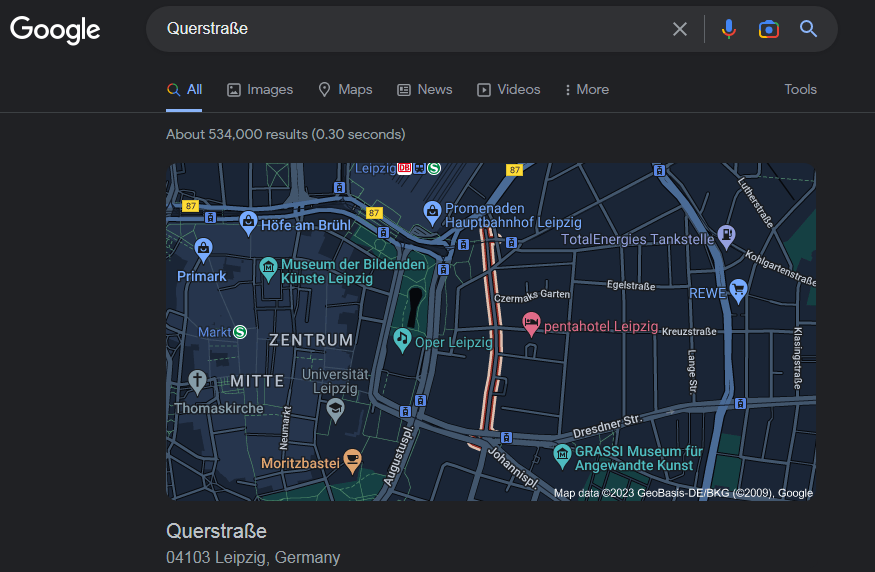Click the Universität Leipzig graduation cap pin
875x572 pixels.
click(x=335, y=410)
